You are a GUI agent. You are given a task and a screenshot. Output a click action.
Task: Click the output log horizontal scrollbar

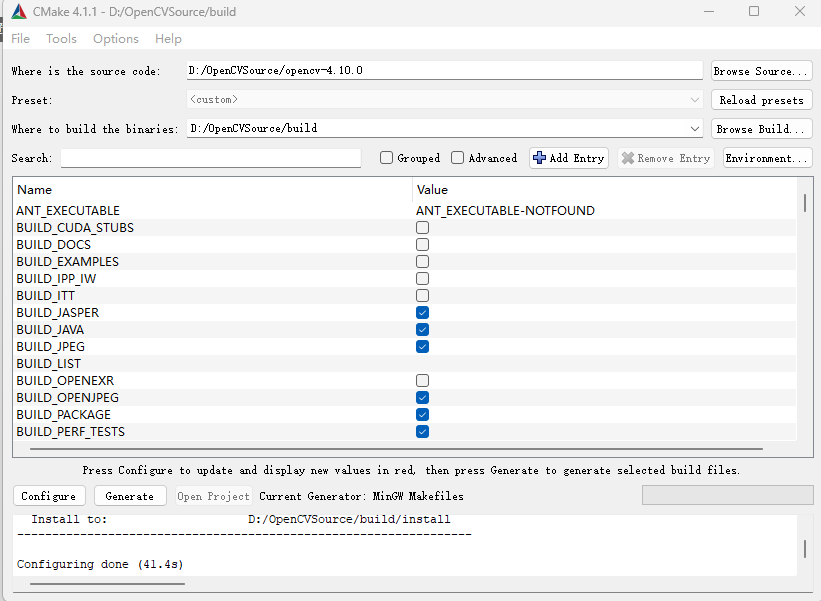[x=107, y=583]
